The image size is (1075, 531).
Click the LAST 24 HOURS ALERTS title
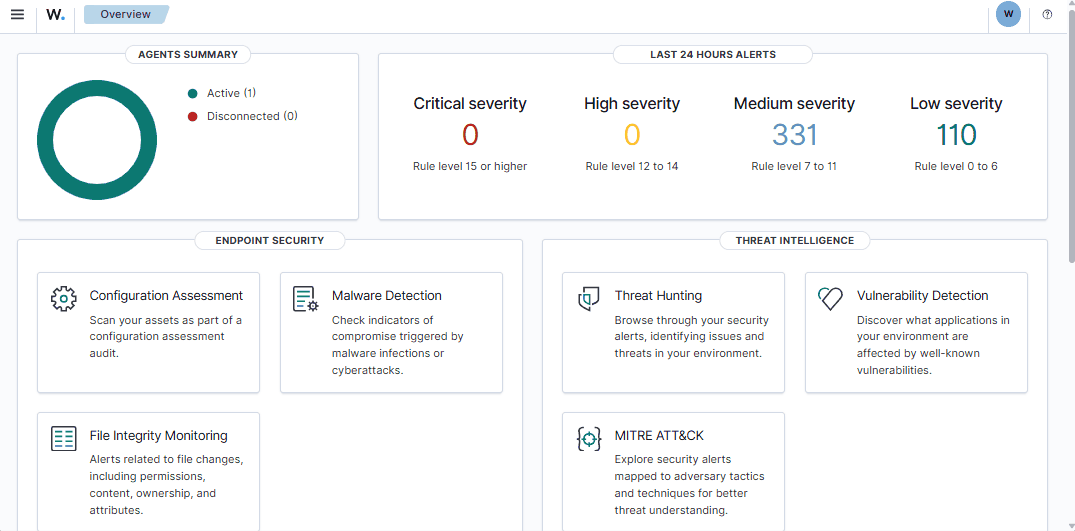coord(713,55)
